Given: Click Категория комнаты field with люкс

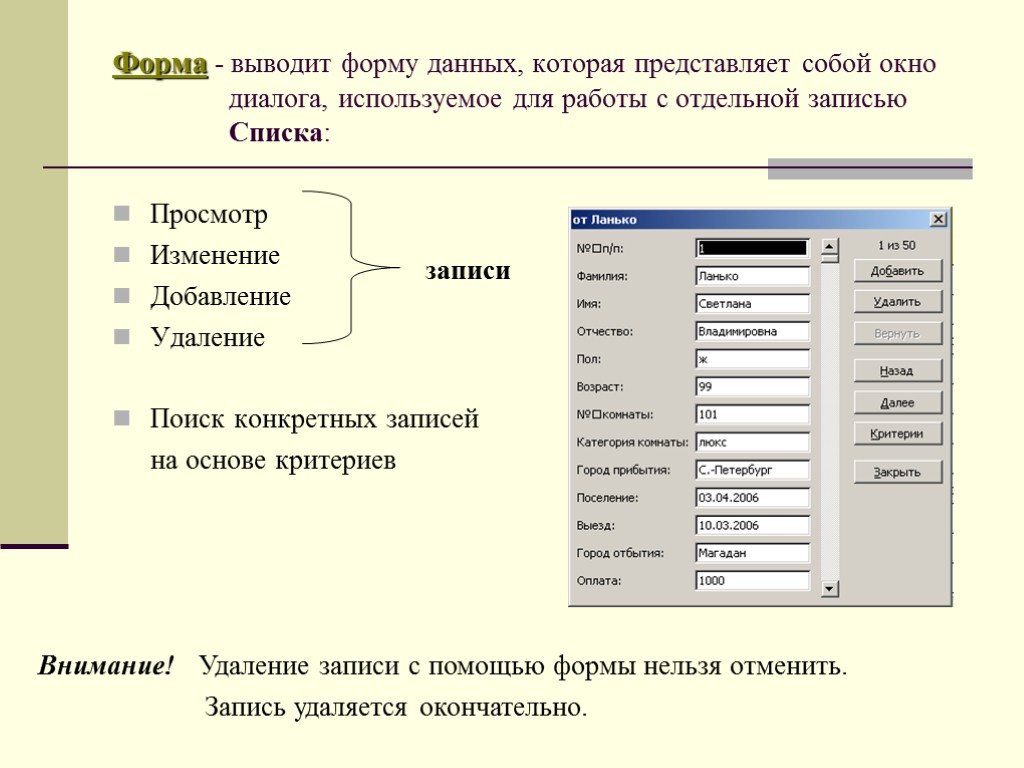Looking at the screenshot, I should [752, 442].
